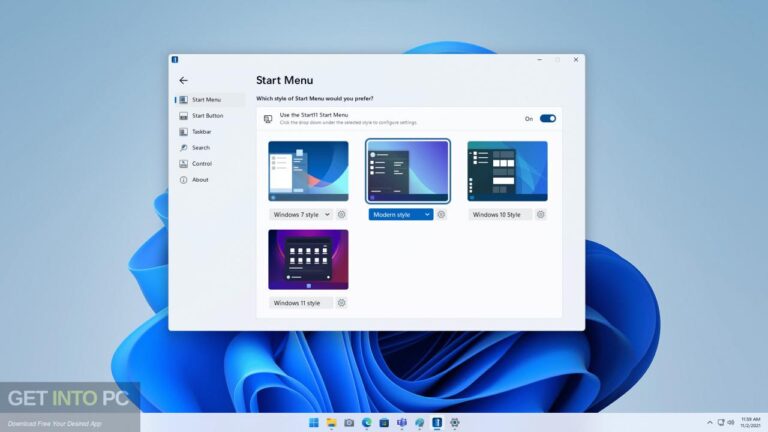768x432 pixels.
Task: Click the Windows 11 style label button
Action: 301,303
